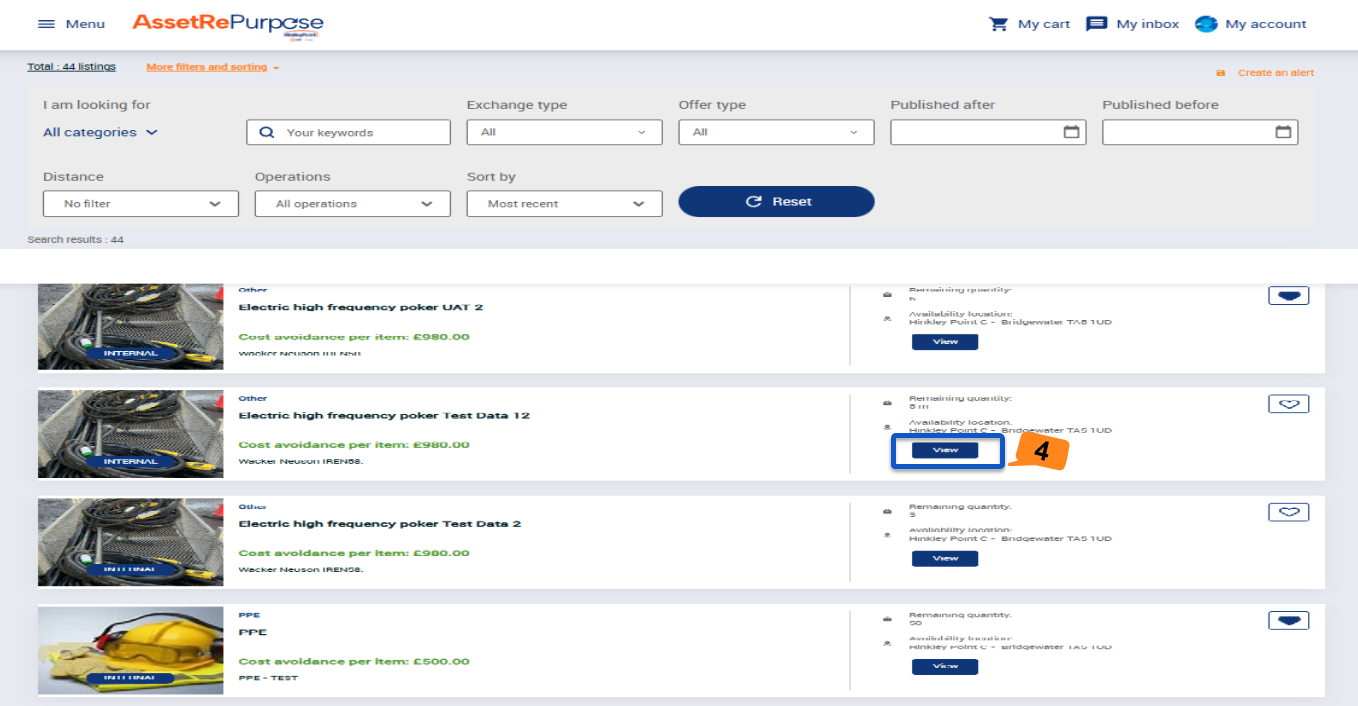Open the Exchange type dropdown
Image resolution: width=1358 pixels, height=706 pixels.
tap(564, 132)
